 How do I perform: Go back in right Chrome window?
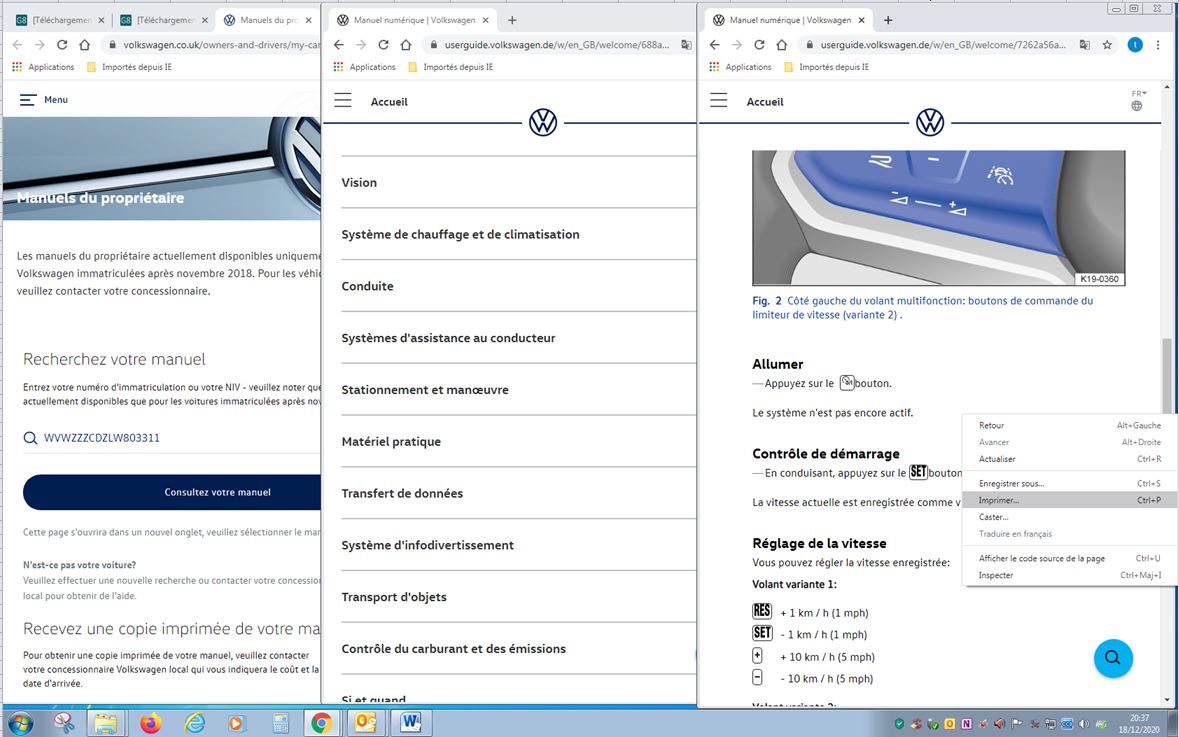(x=714, y=45)
